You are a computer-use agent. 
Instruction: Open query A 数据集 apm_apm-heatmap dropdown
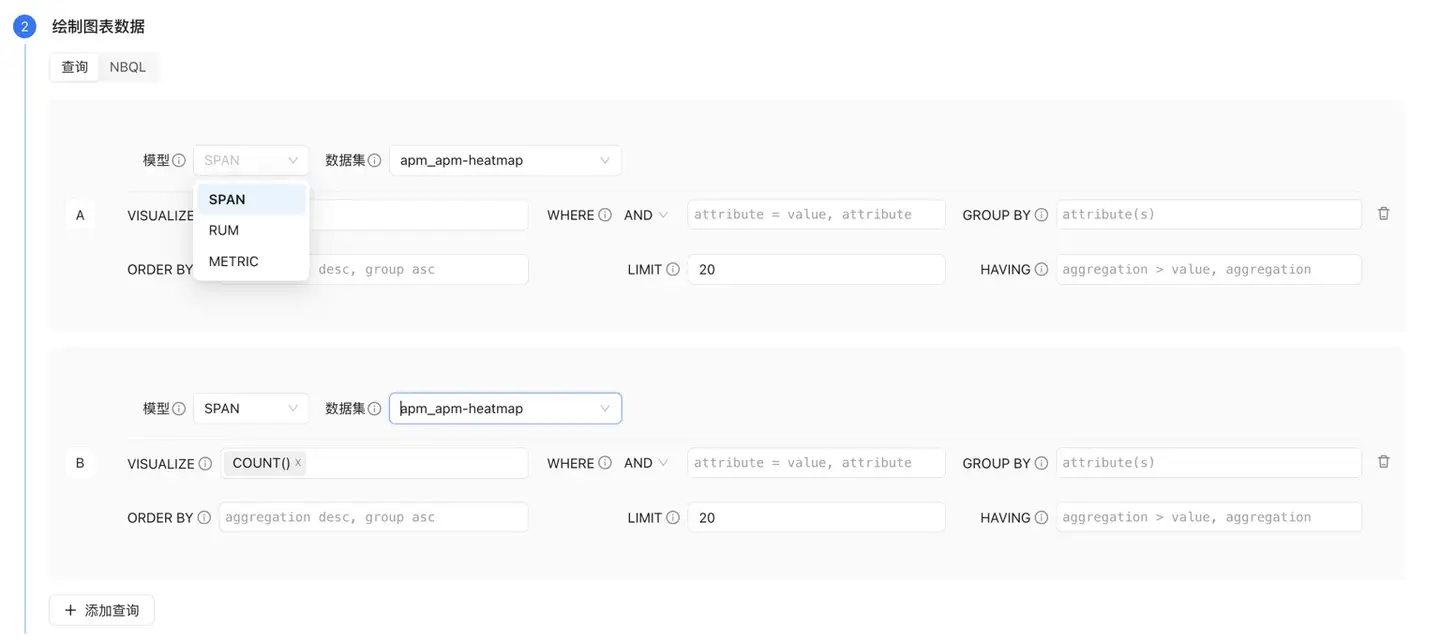pyautogui.click(x=504, y=160)
